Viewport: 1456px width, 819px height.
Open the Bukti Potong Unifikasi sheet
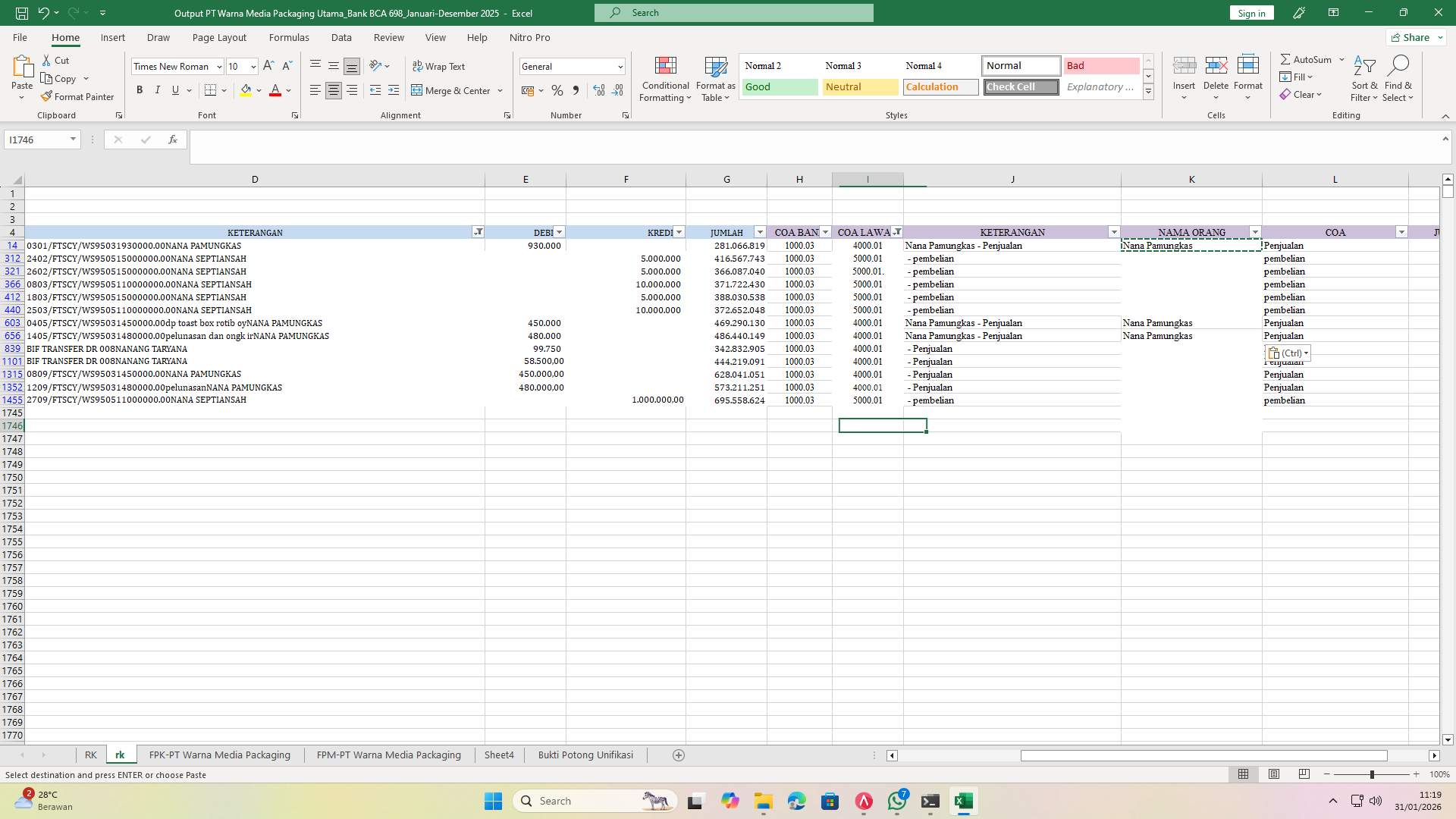[585, 755]
